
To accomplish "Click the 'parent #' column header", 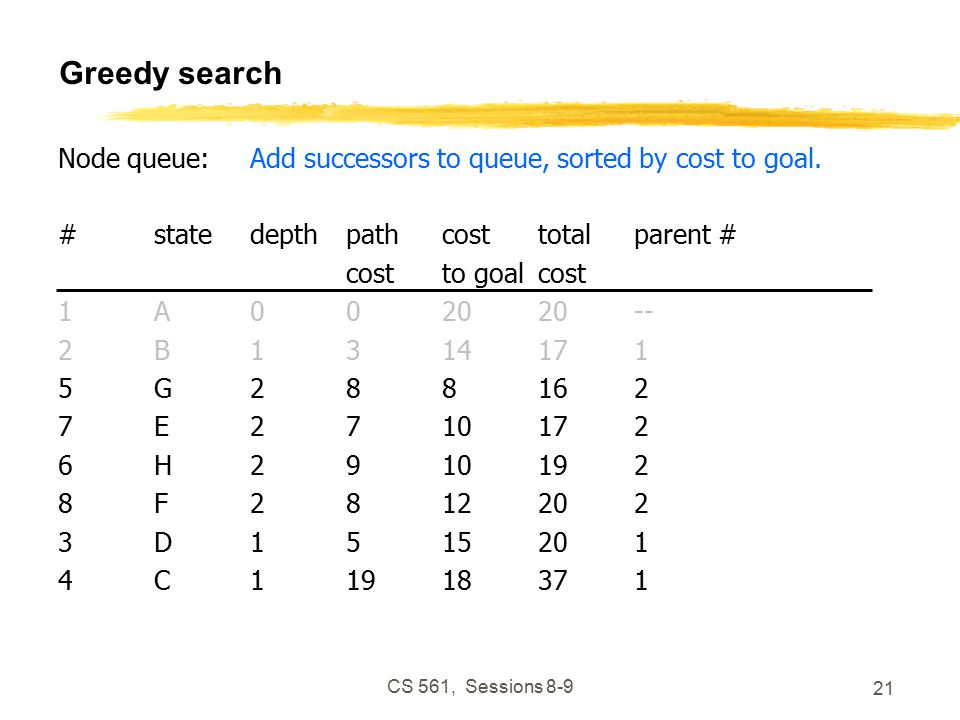I will pyautogui.click(x=684, y=235).
